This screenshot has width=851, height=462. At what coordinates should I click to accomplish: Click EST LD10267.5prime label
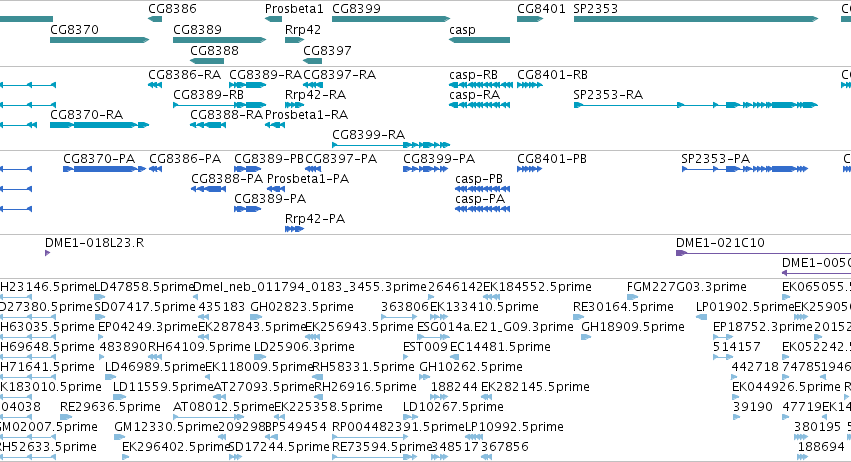point(453,407)
